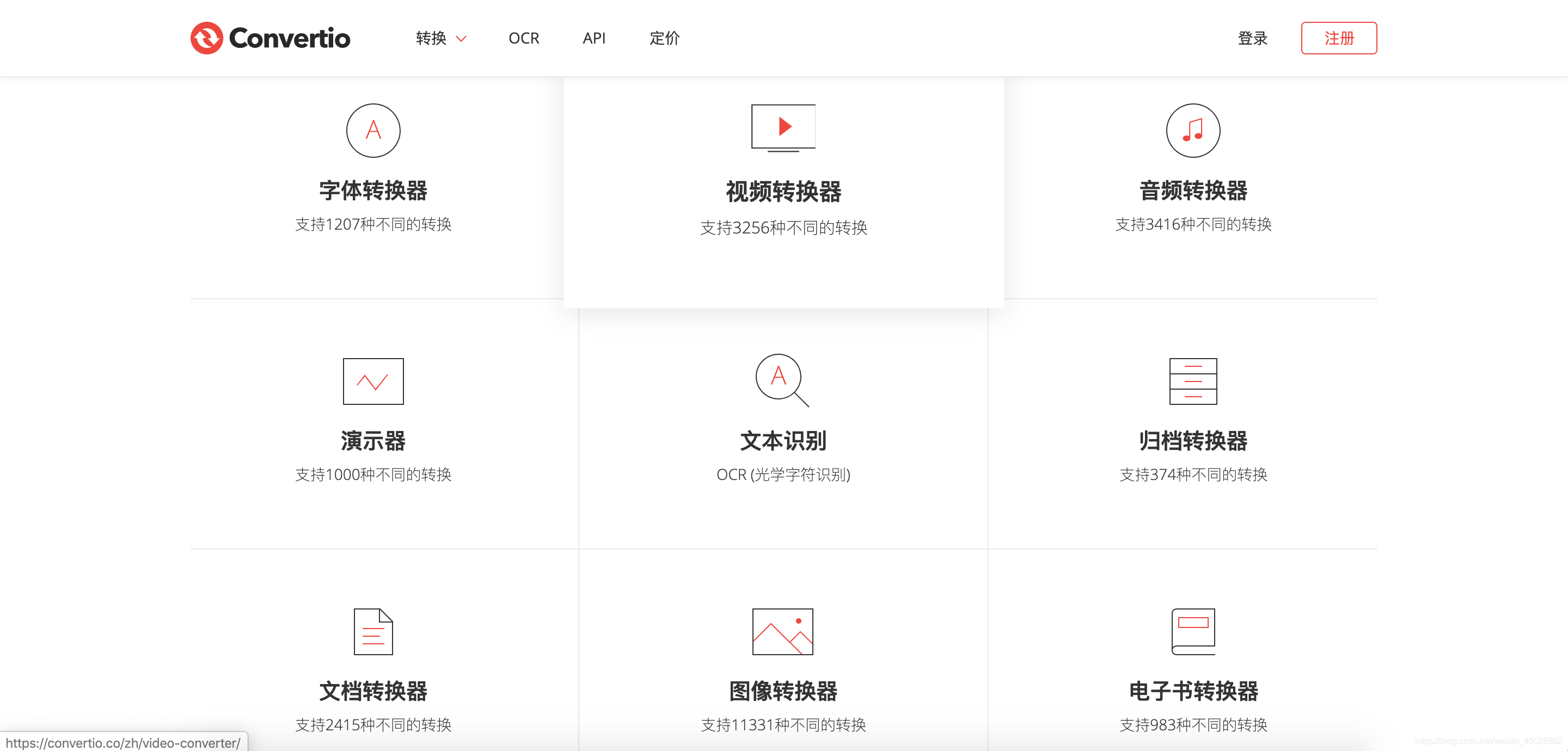Click the audio converter music note icon
The width and height of the screenshot is (1568, 751).
1192,130
